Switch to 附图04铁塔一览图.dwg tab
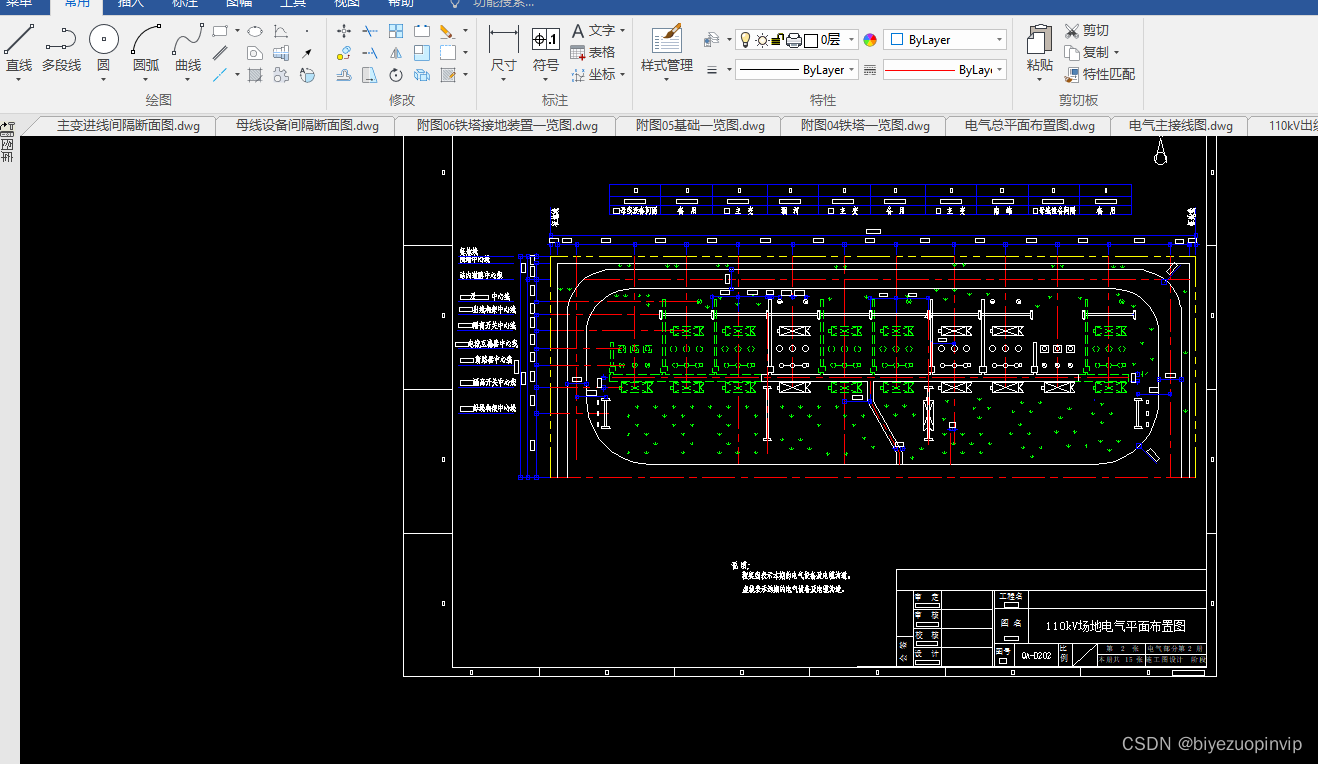This screenshot has width=1318, height=764. click(x=866, y=126)
